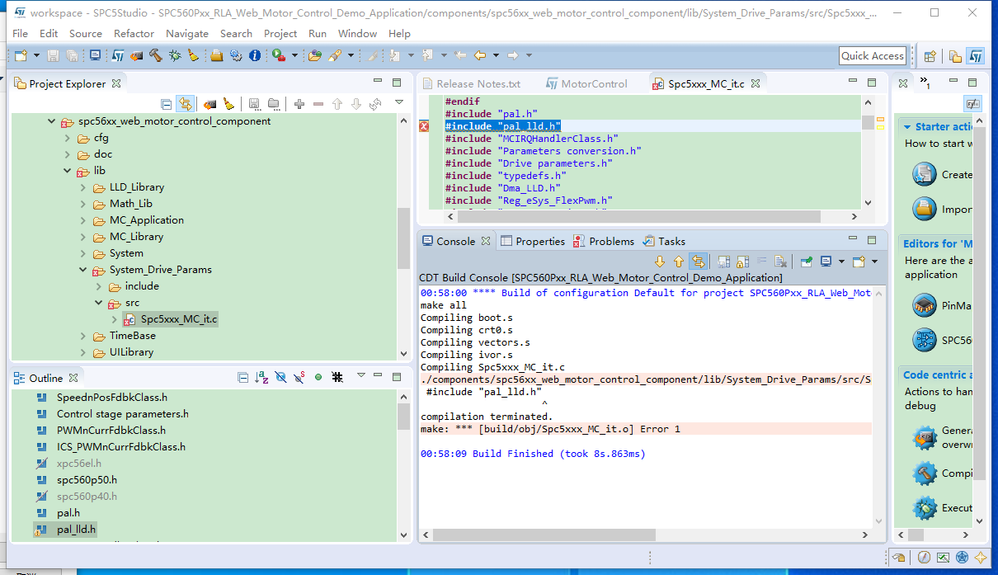Click the plus icon in the Project Explorer toolbar
Screen dimensions: 998x575
(x=299, y=104)
